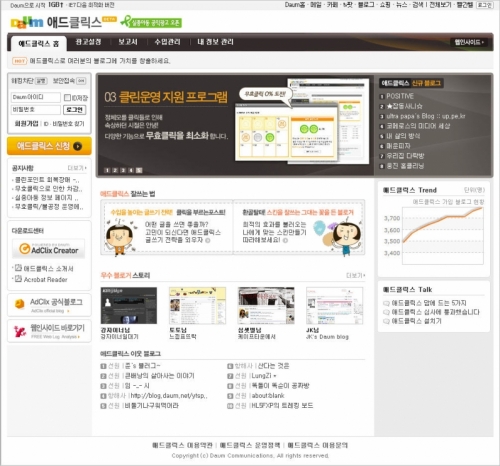The height and width of the screenshot is (466, 500).
Task: Open the 애드클릭스 설치기 Talk post
Action: point(417,321)
